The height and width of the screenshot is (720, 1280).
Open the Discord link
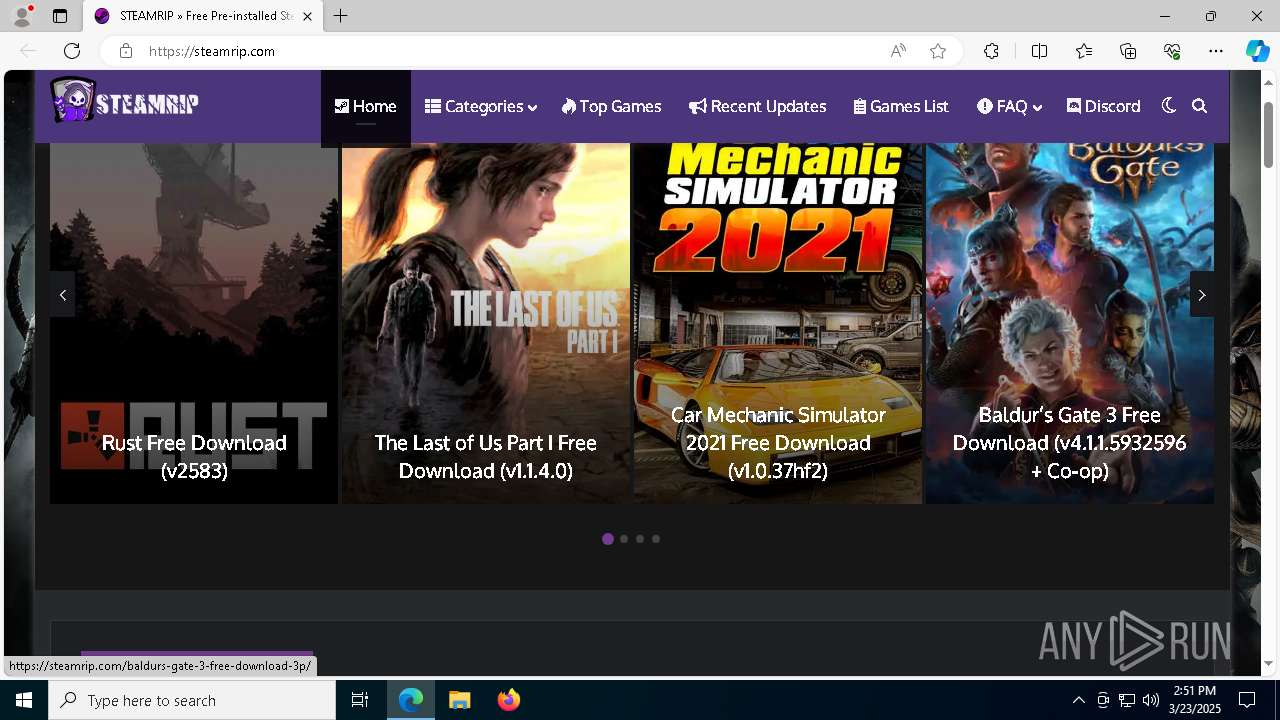click(x=1104, y=106)
